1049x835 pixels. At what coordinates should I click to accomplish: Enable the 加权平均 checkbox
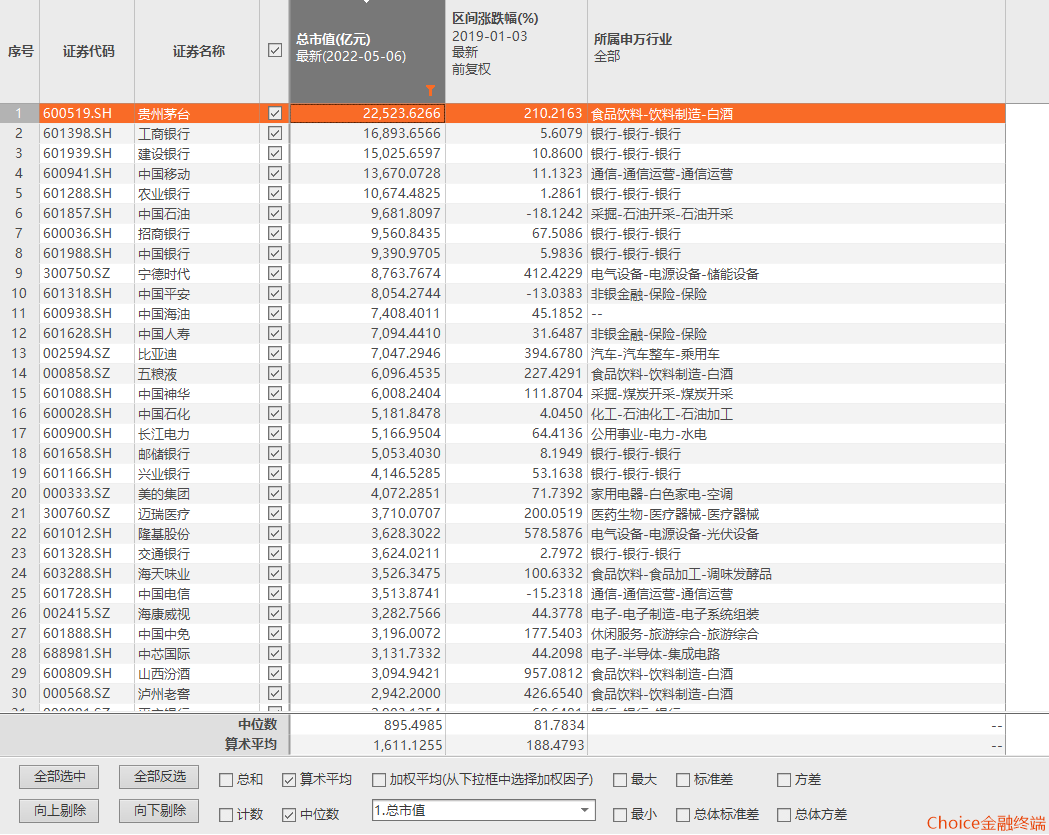[379, 780]
